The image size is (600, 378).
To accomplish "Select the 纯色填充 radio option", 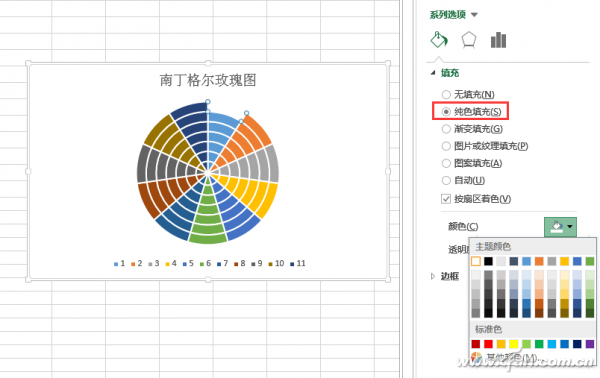I will click(x=446, y=112).
